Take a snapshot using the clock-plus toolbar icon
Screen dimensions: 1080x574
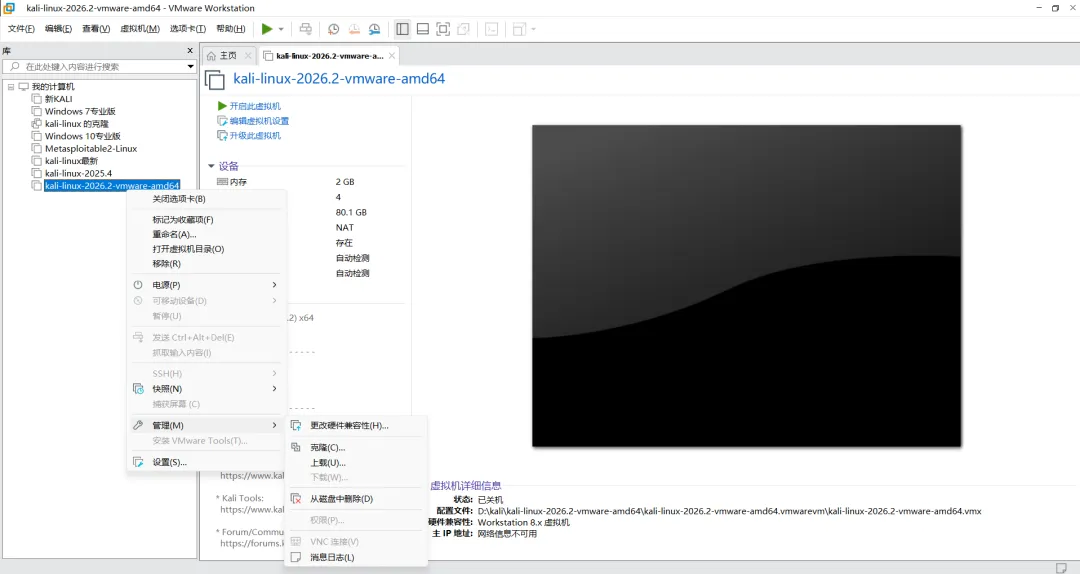333,29
